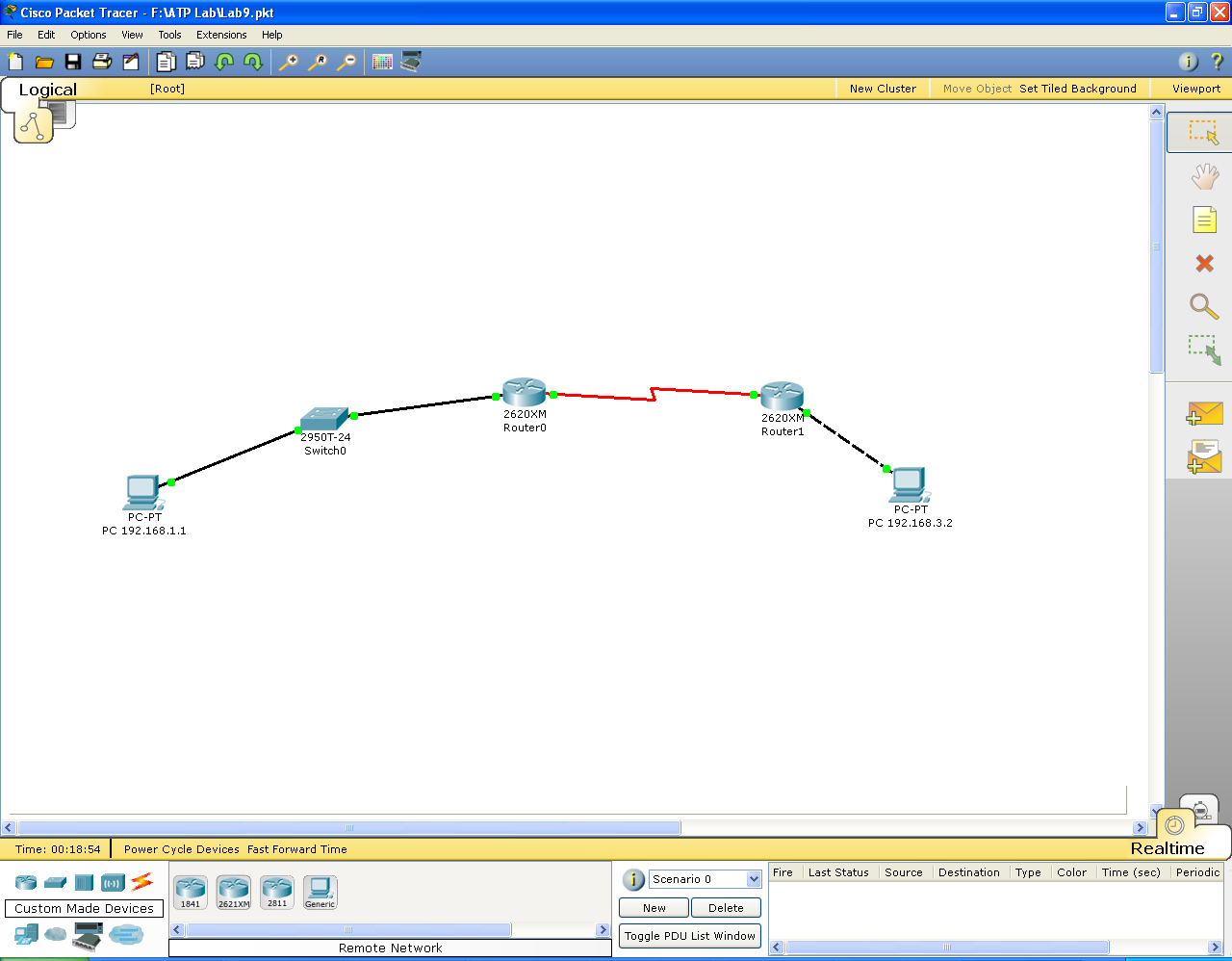This screenshot has width=1232, height=961.
Task: Click New Cluster
Action: pos(883,89)
